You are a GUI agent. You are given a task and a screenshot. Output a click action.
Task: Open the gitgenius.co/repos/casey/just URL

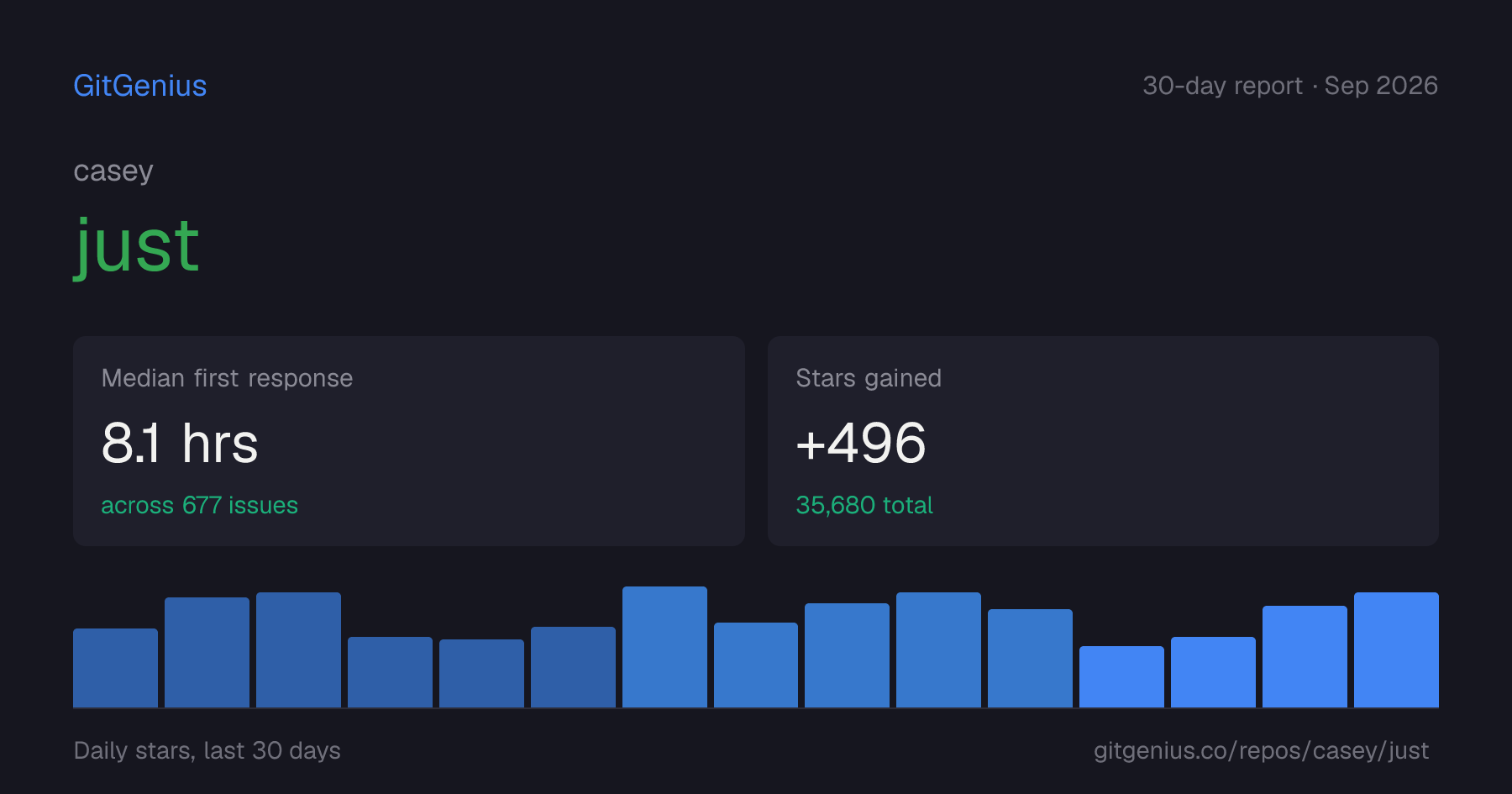pos(1261,750)
